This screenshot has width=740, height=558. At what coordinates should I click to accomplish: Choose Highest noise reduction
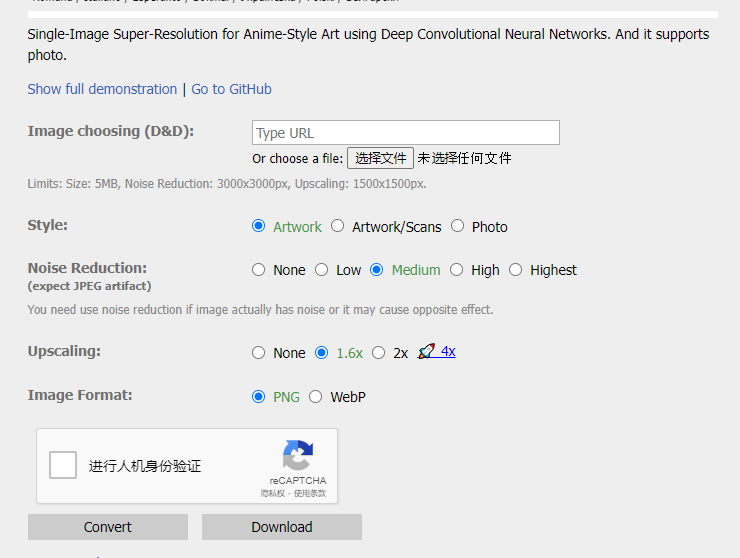pyautogui.click(x=516, y=269)
